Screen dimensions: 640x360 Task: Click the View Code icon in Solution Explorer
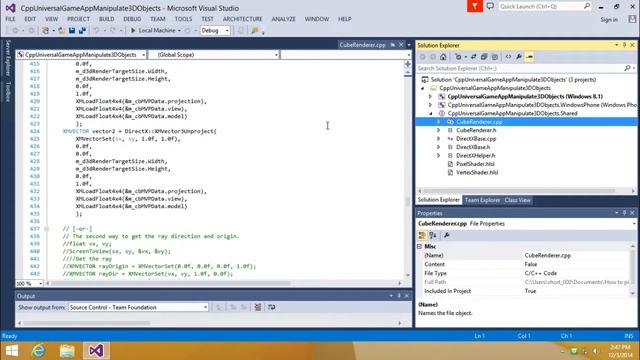pyautogui.click(x=508, y=57)
